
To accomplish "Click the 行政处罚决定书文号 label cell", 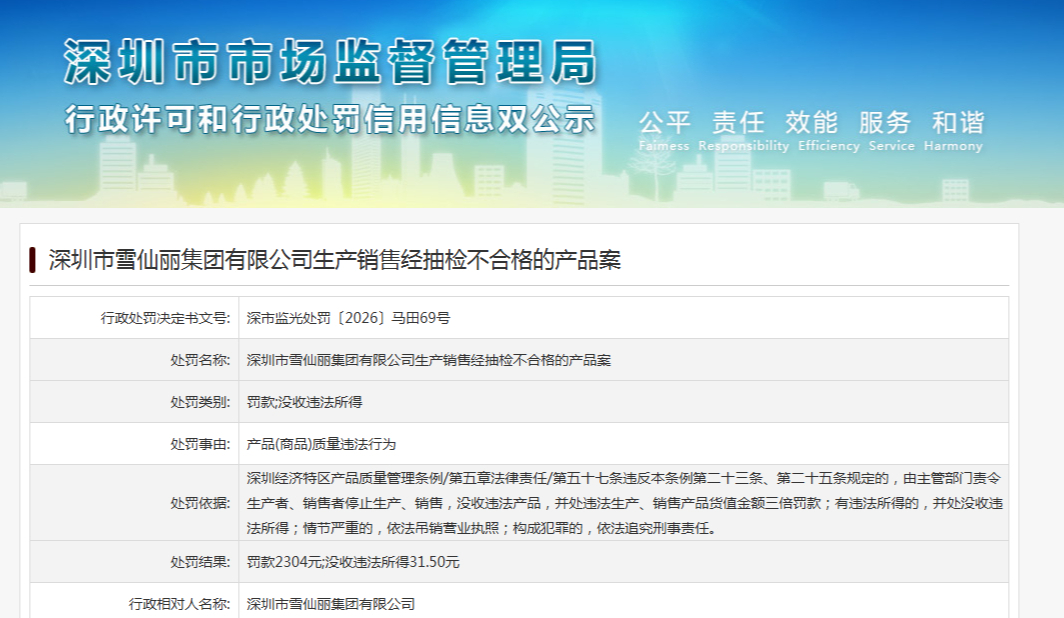I will [x=134, y=318].
